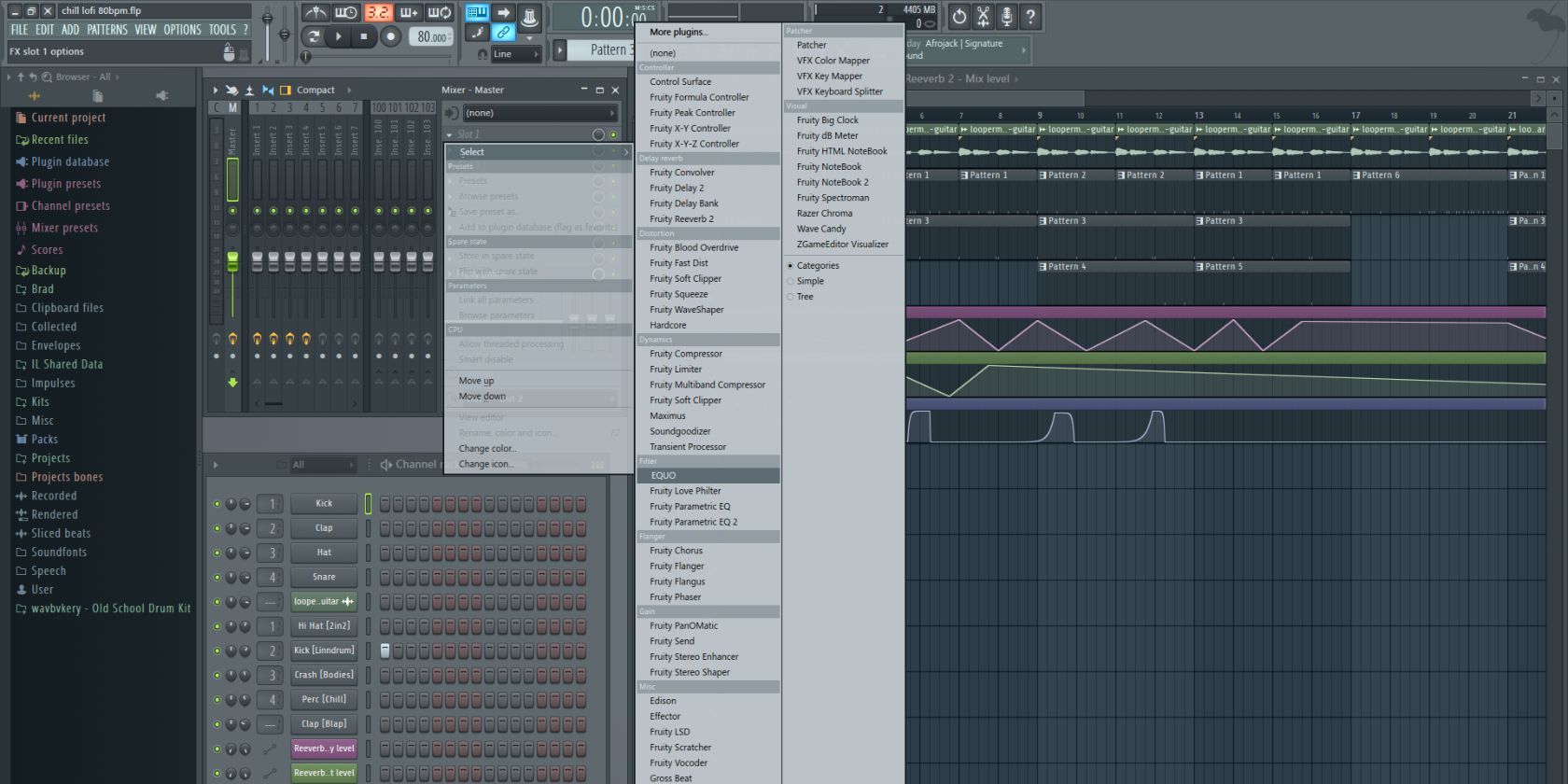Arm recording with the record button
The width and height of the screenshot is (1568, 784).
(x=391, y=36)
